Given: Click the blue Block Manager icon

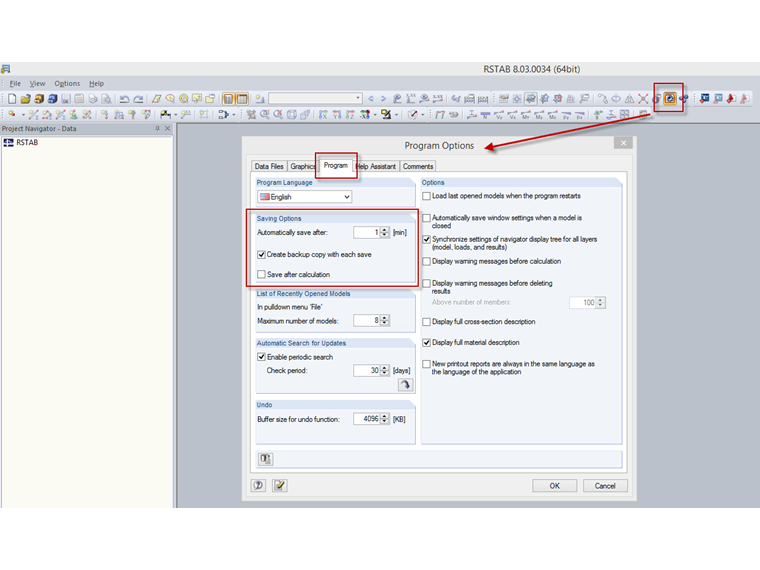Looking at the screenshot, I should [x=52, y=99].
